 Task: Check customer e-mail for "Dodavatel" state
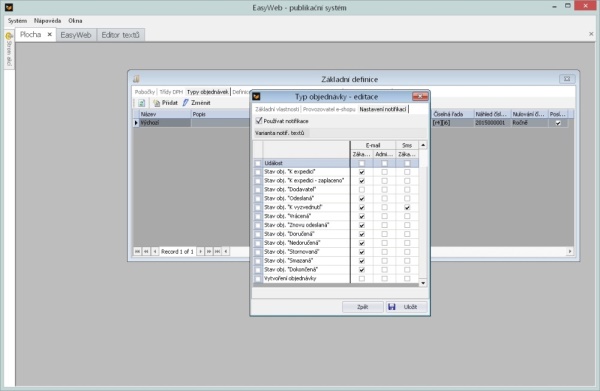point(362,190)
